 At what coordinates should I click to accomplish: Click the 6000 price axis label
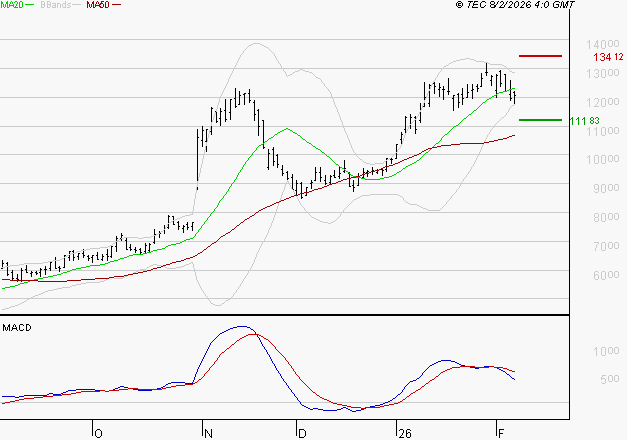click(606, 275)
